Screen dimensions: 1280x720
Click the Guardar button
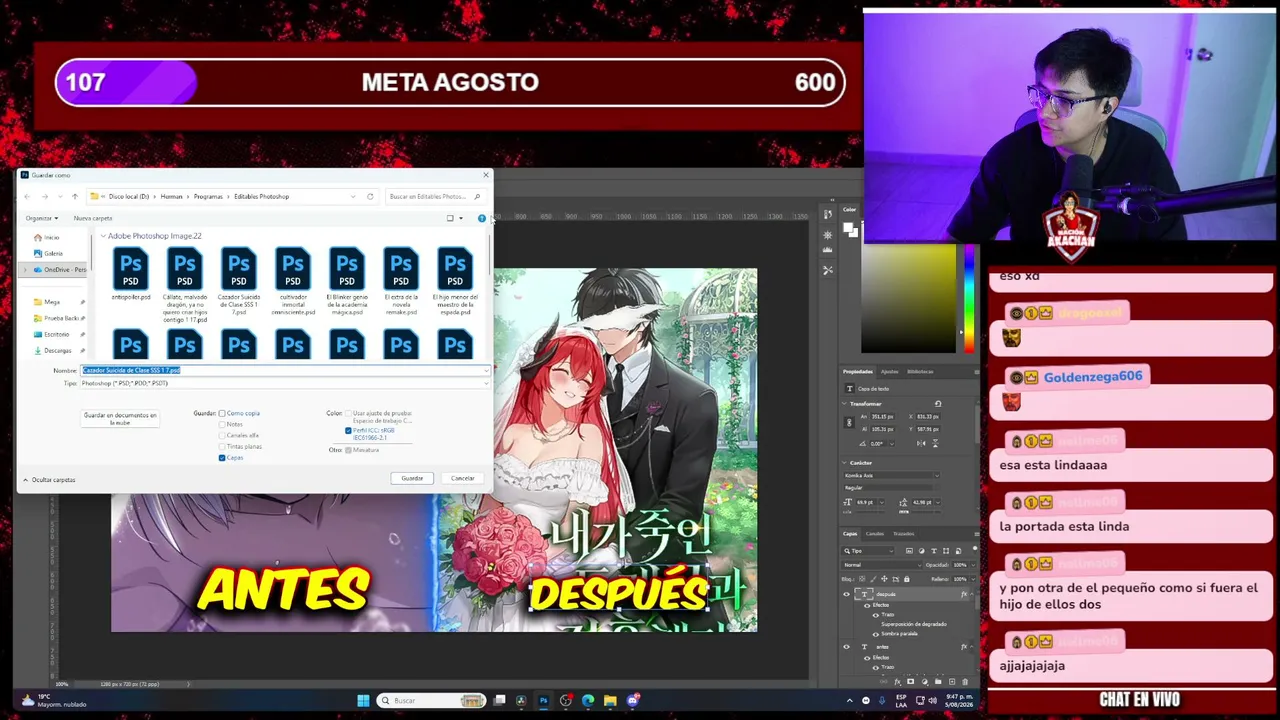coord(412,479)
